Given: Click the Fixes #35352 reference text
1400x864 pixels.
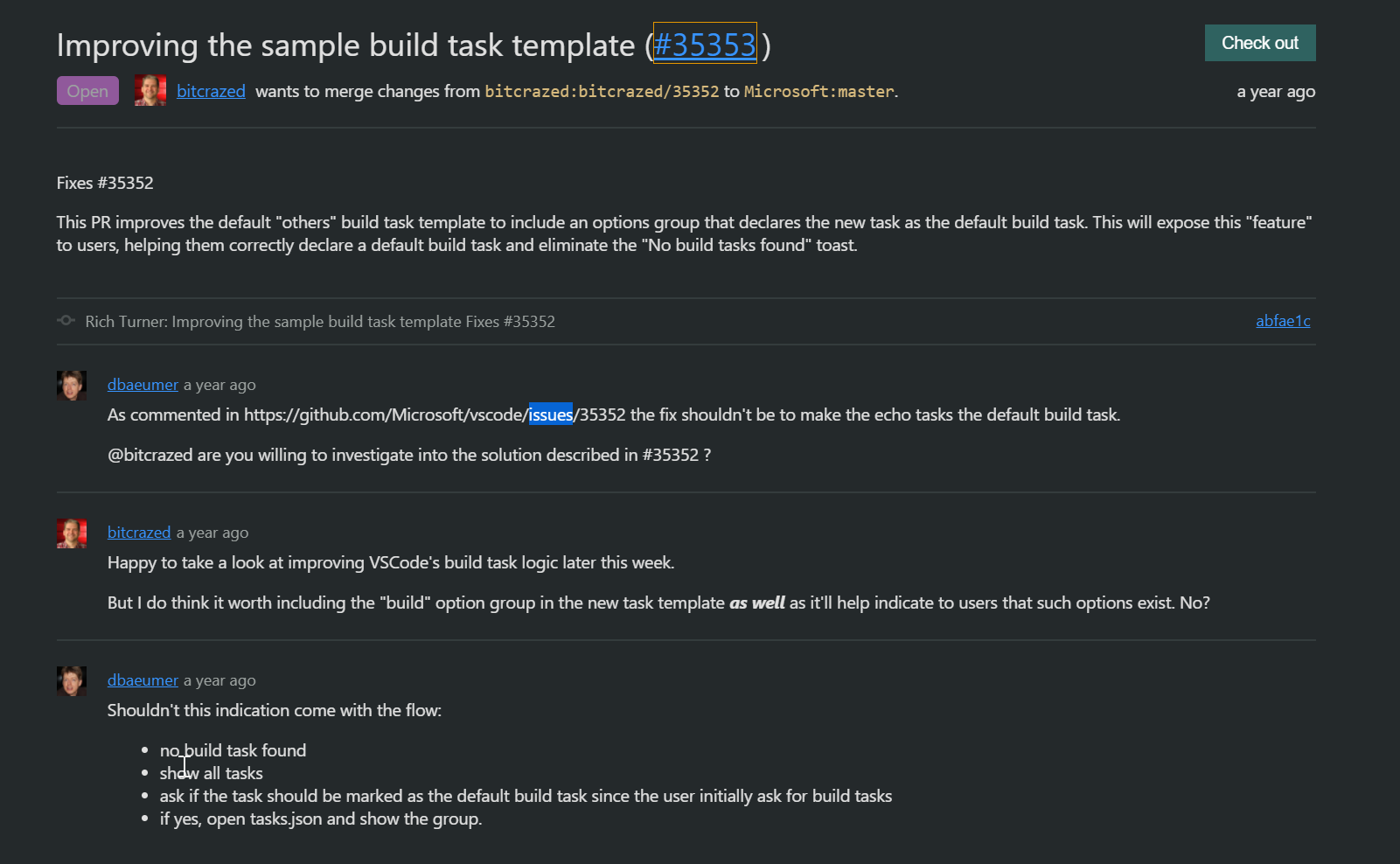Looking at the screenshot, I should (x=104, y=182).
